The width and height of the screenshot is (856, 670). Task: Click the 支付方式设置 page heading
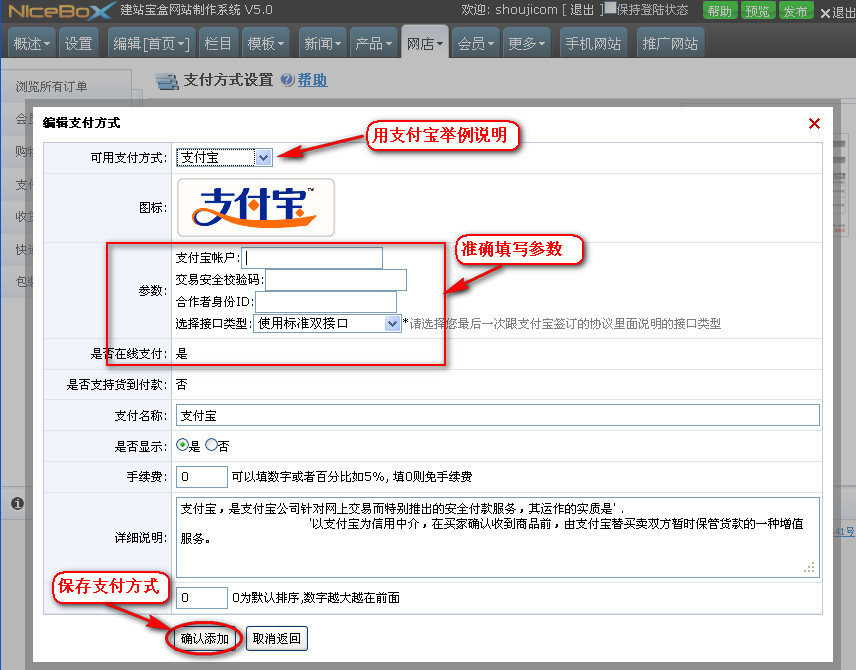click(228, 80)
